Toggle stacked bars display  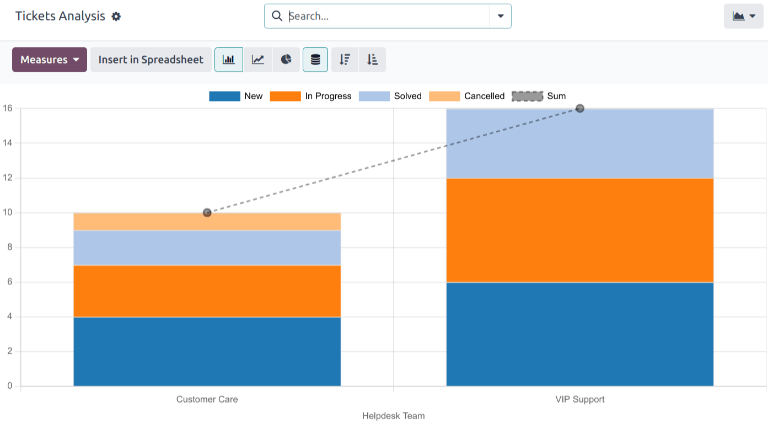tap(316, 60)
